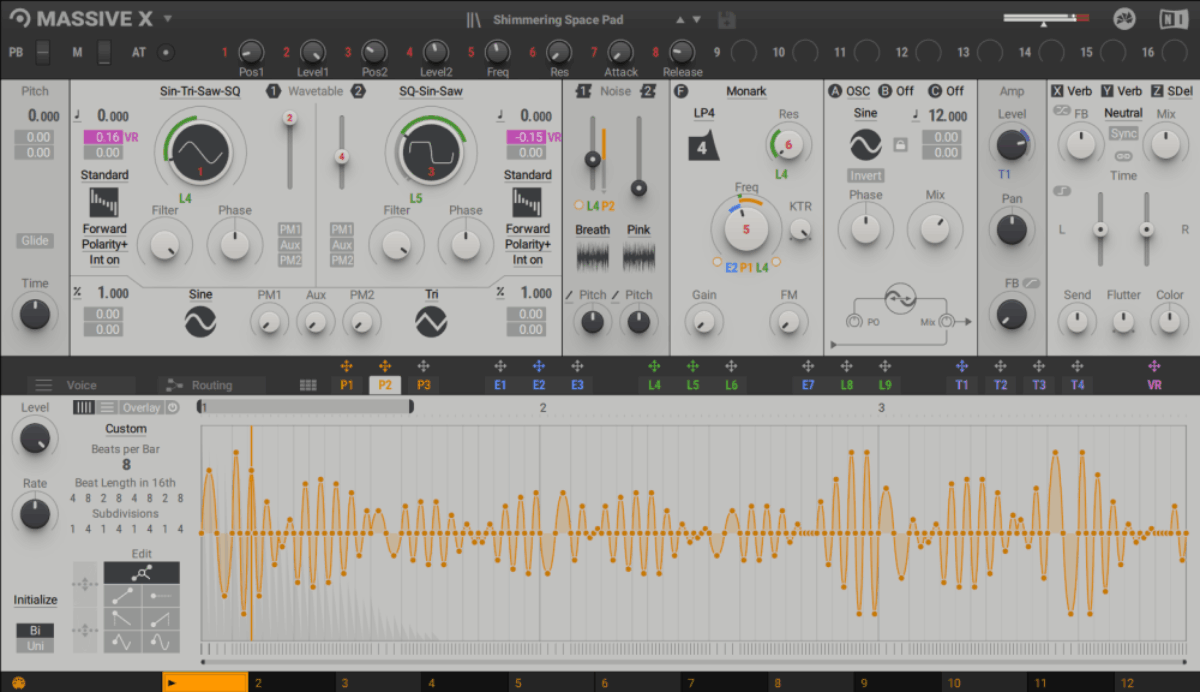
Task: Open the preset browser library icon
Action: coord(474,20)
